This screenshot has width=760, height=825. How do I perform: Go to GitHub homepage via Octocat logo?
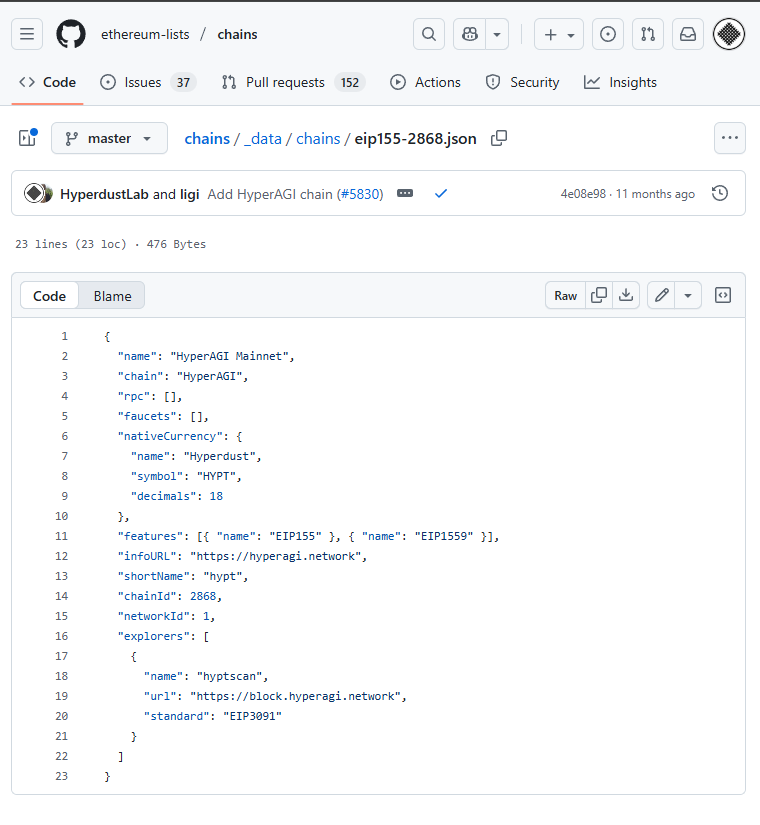(x=71, y=34)
